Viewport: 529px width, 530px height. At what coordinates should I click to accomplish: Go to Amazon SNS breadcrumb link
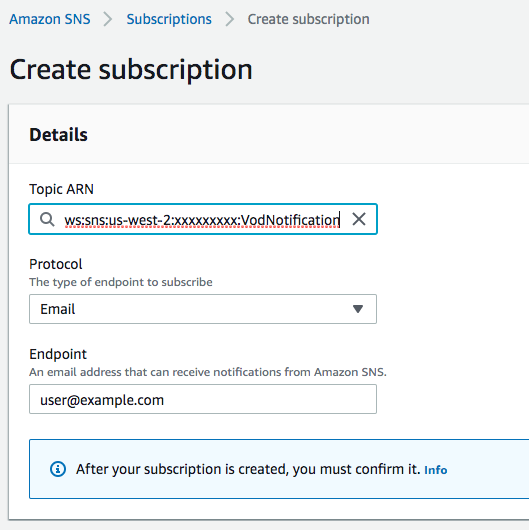tap(50, 19)
